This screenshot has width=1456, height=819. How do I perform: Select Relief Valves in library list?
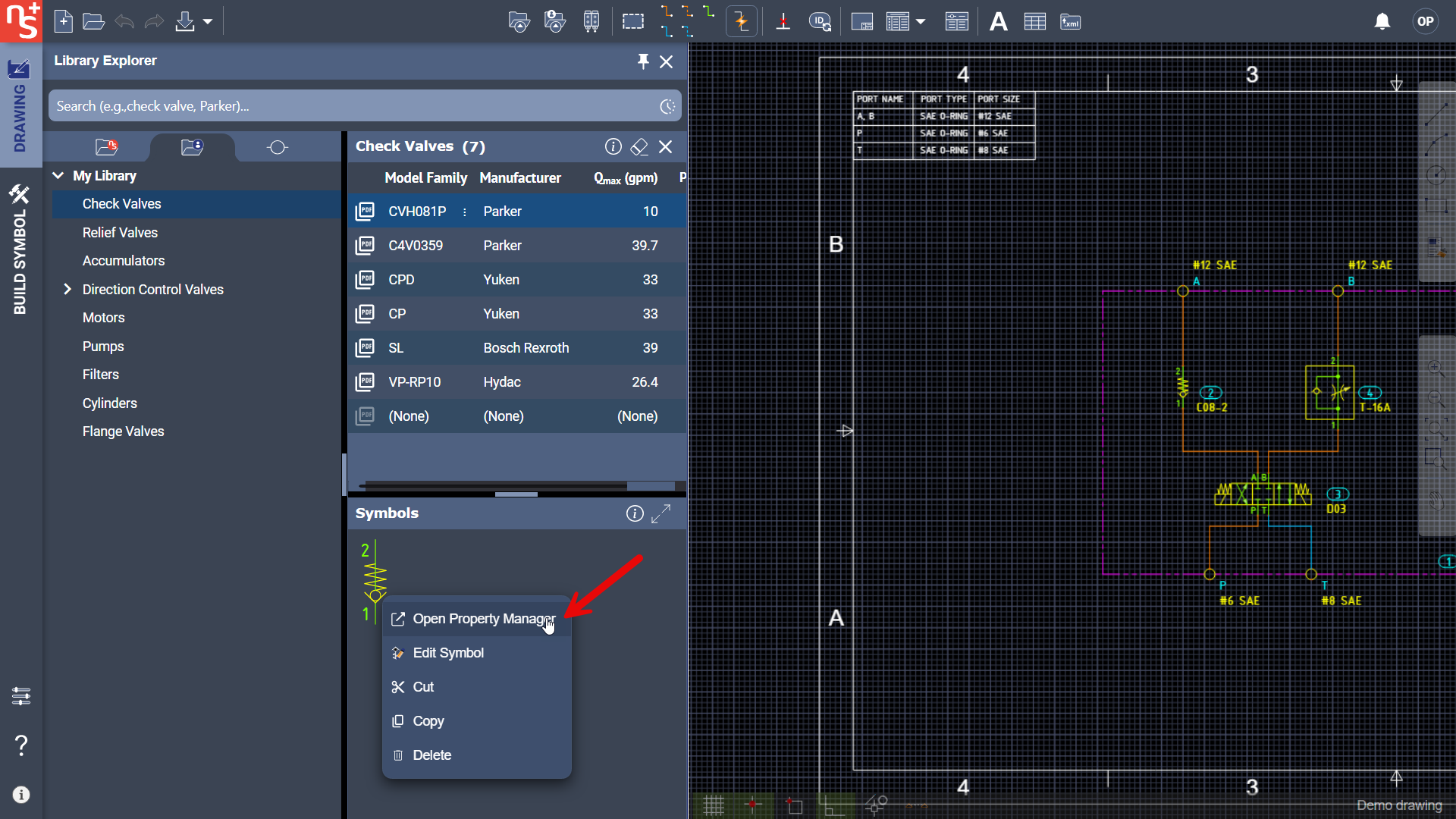coord(120,232)
